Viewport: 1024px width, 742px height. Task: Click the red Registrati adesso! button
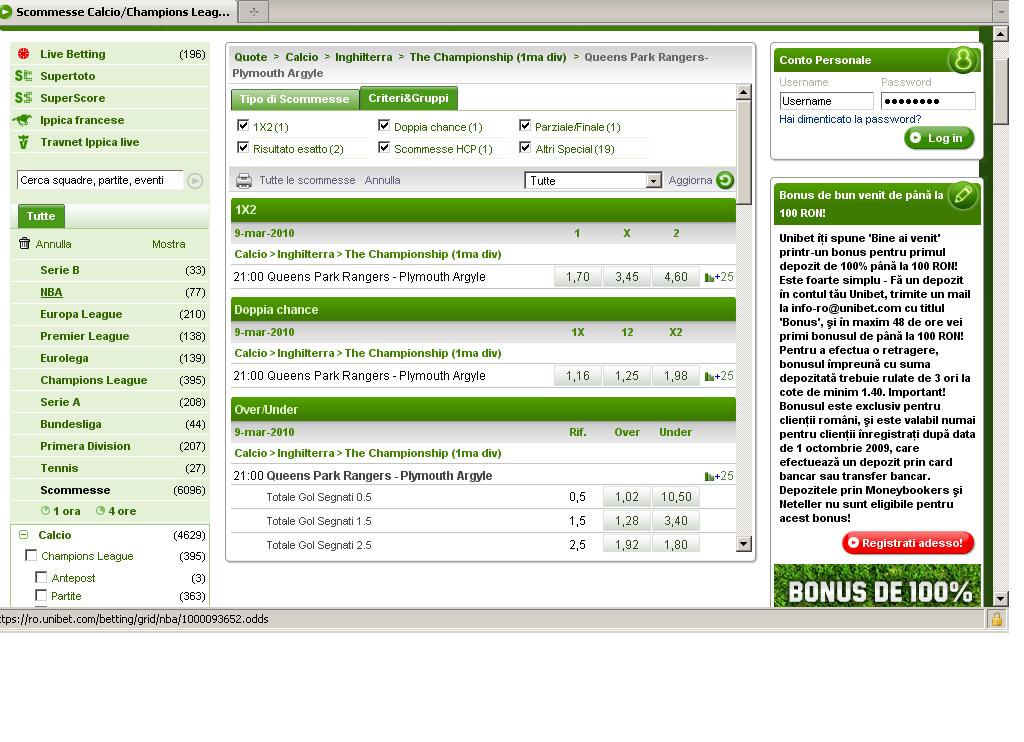(908, 543)
